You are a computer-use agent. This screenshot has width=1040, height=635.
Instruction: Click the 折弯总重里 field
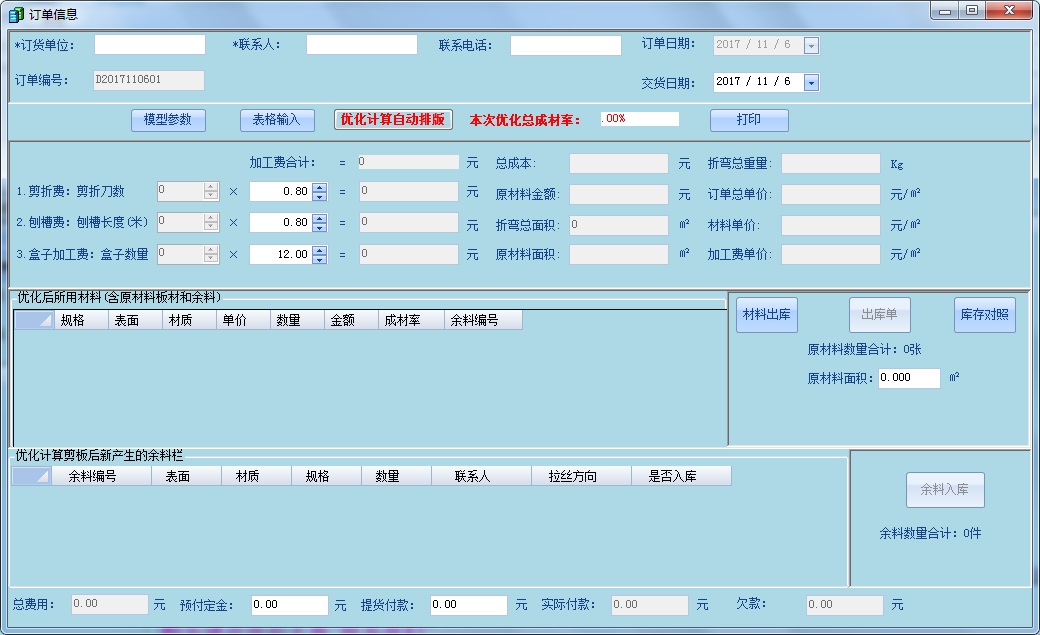coord(831,164)
